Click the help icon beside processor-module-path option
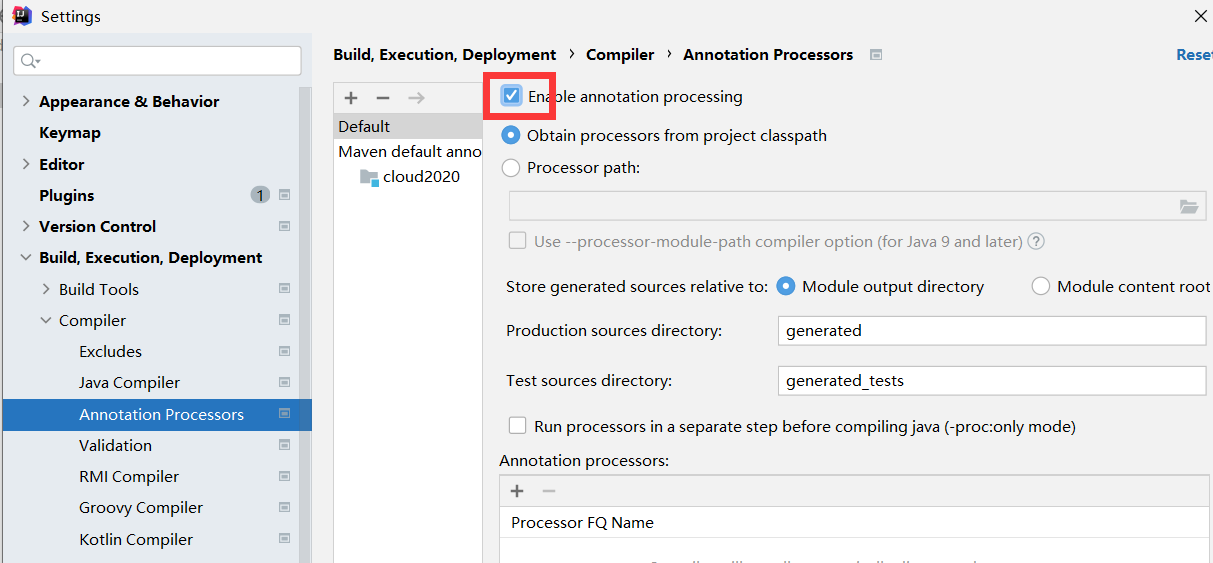Viewport: 1213px width, 563px height. [1037, 241]
